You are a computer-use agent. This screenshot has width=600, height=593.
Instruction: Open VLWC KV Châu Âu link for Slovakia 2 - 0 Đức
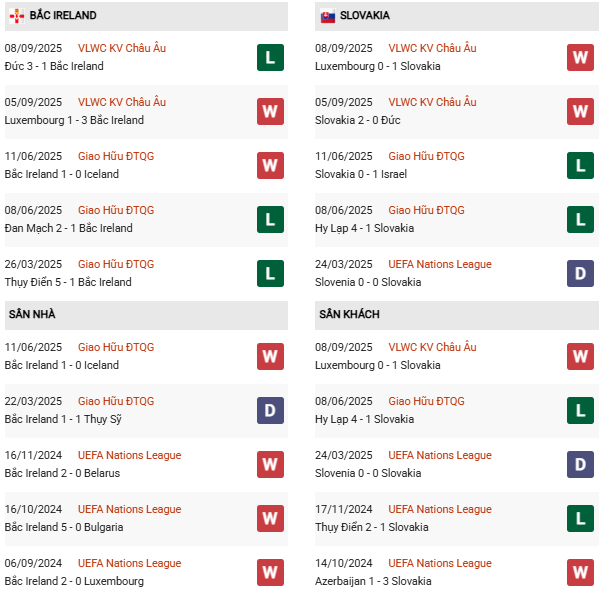click(x=432, y=102)
